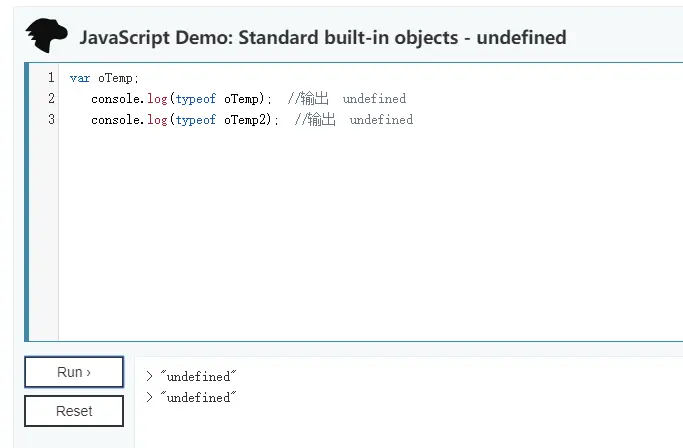This screenshot has height=448, width=683.
Task: Select line number 2 in gutter
Action: tap(51, 98)
